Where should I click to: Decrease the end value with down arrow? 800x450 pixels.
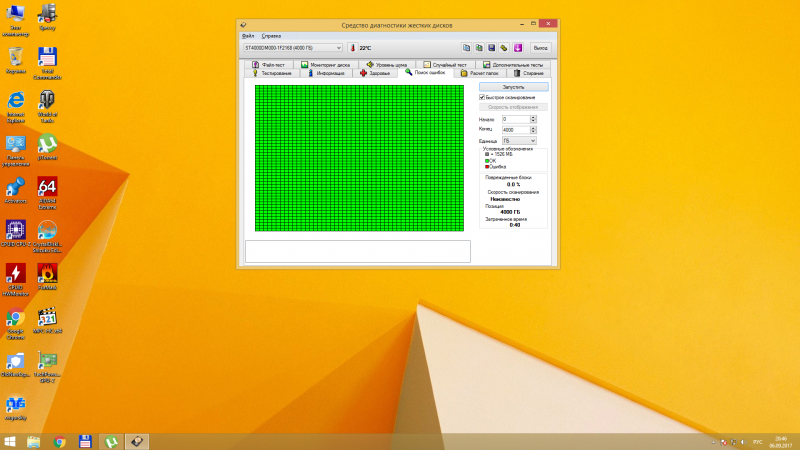point(533,132)
